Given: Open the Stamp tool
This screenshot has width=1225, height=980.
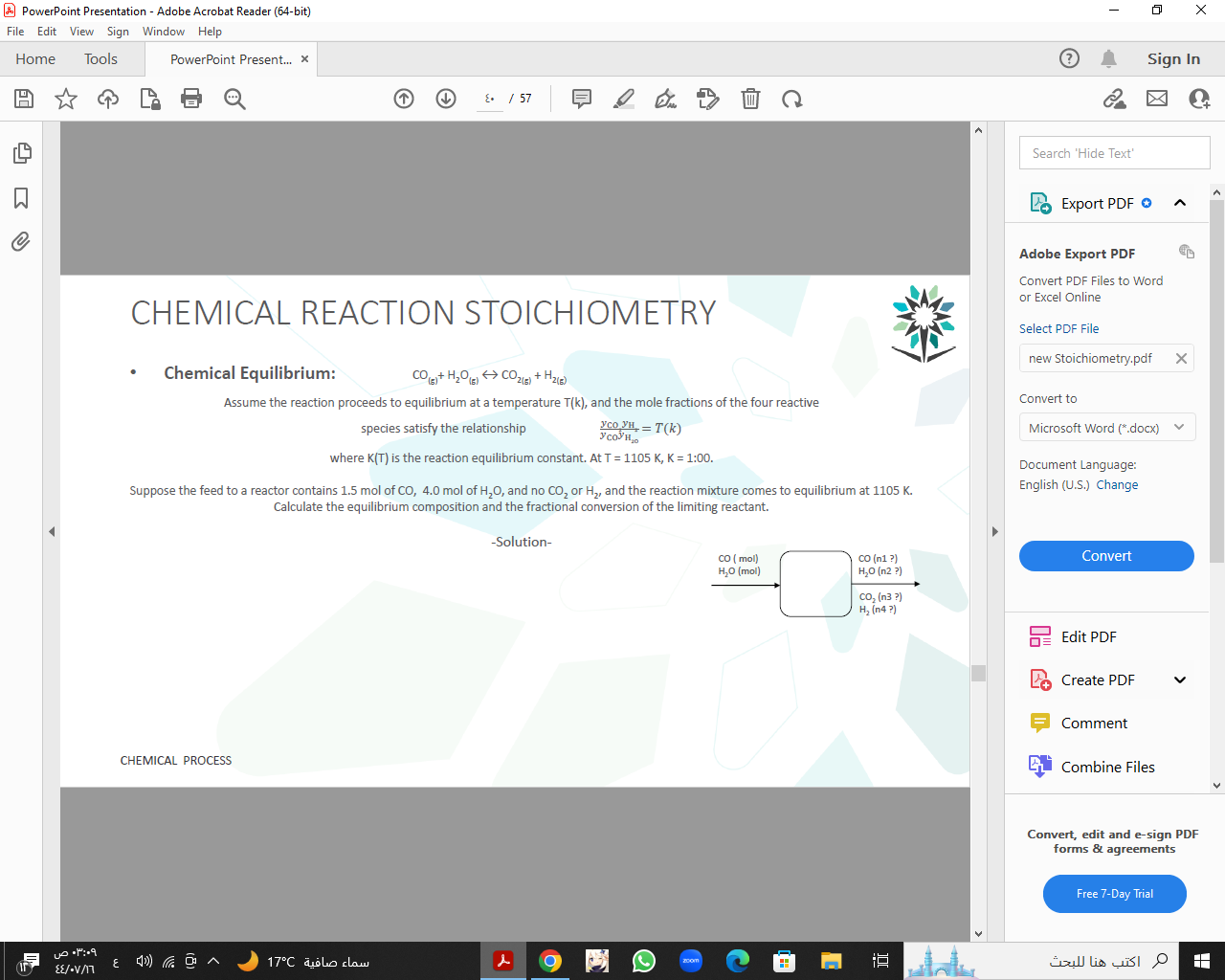Looking at the screenshot, I should [708, 99].
